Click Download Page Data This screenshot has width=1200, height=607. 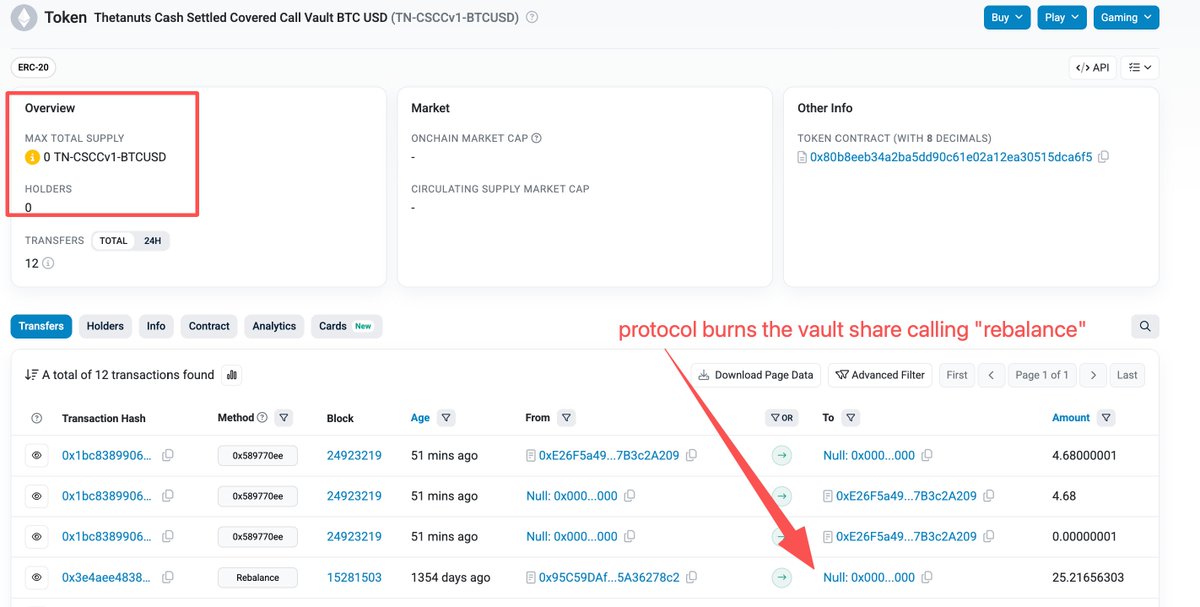click(x=756, y=375)
